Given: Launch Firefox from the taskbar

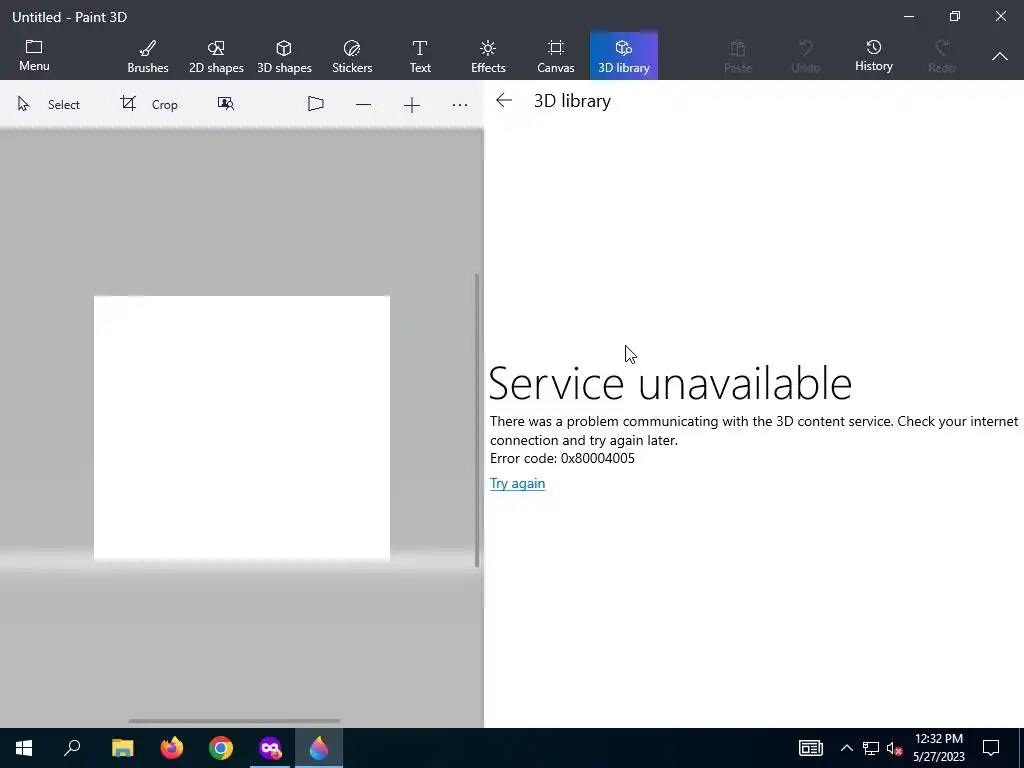Looking at the screenshot, I should click(172, 748).
